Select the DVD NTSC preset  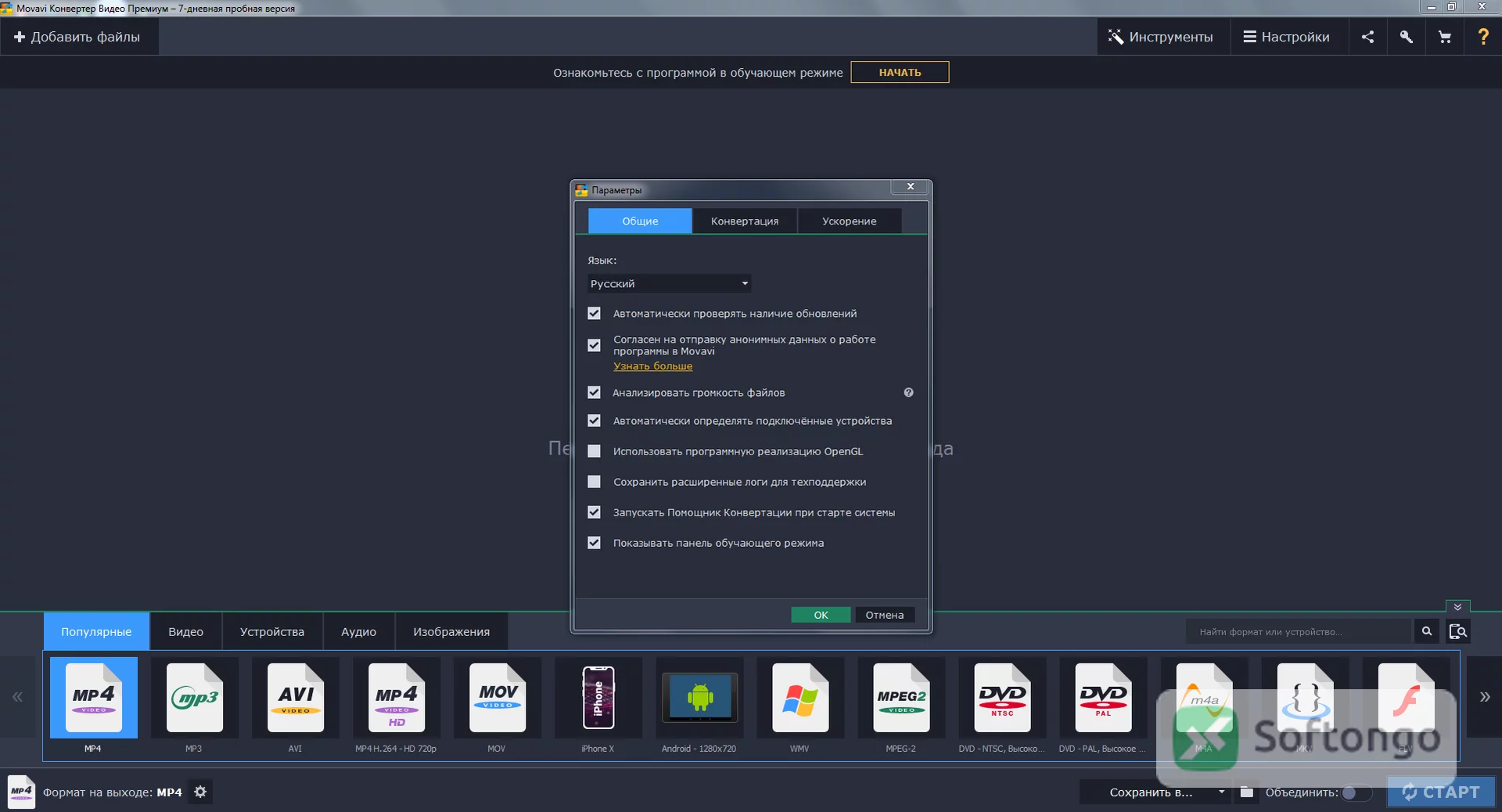click(1002, 698)
